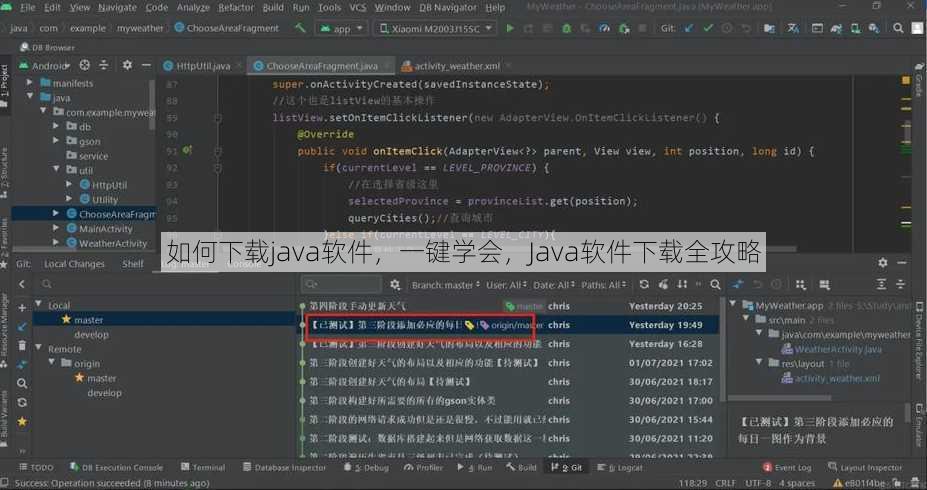Toggle IntelliSort in Git log toolbar
The image size is (927, 490).
point(682,284)
